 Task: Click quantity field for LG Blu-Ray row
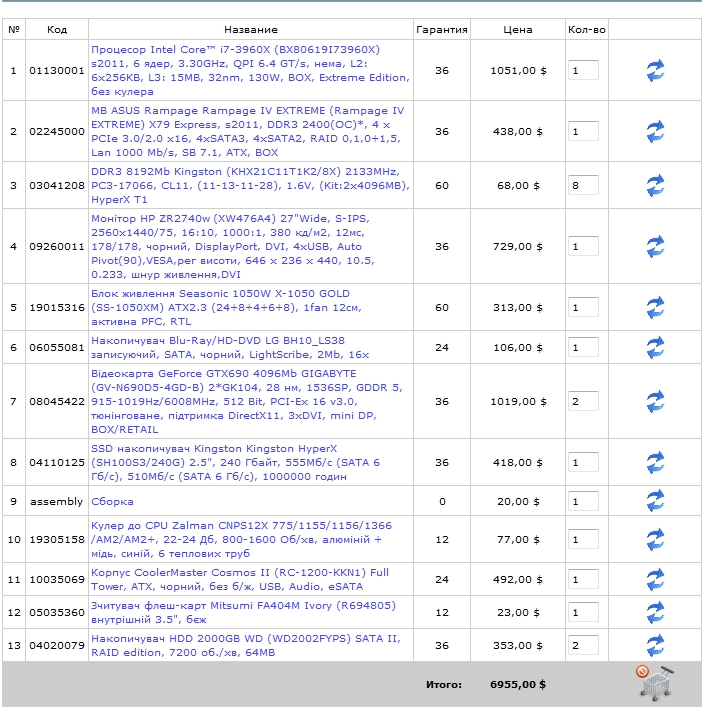(x=583, y=347)
